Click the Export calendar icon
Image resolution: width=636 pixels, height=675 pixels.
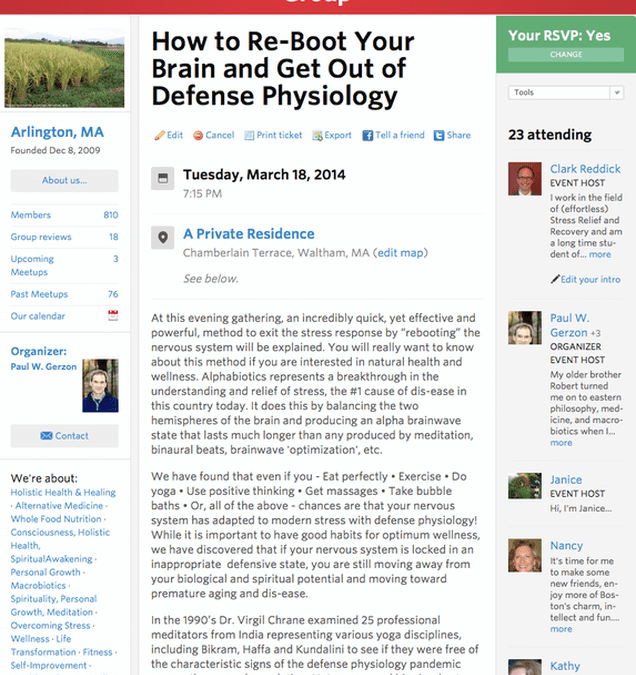317,136
